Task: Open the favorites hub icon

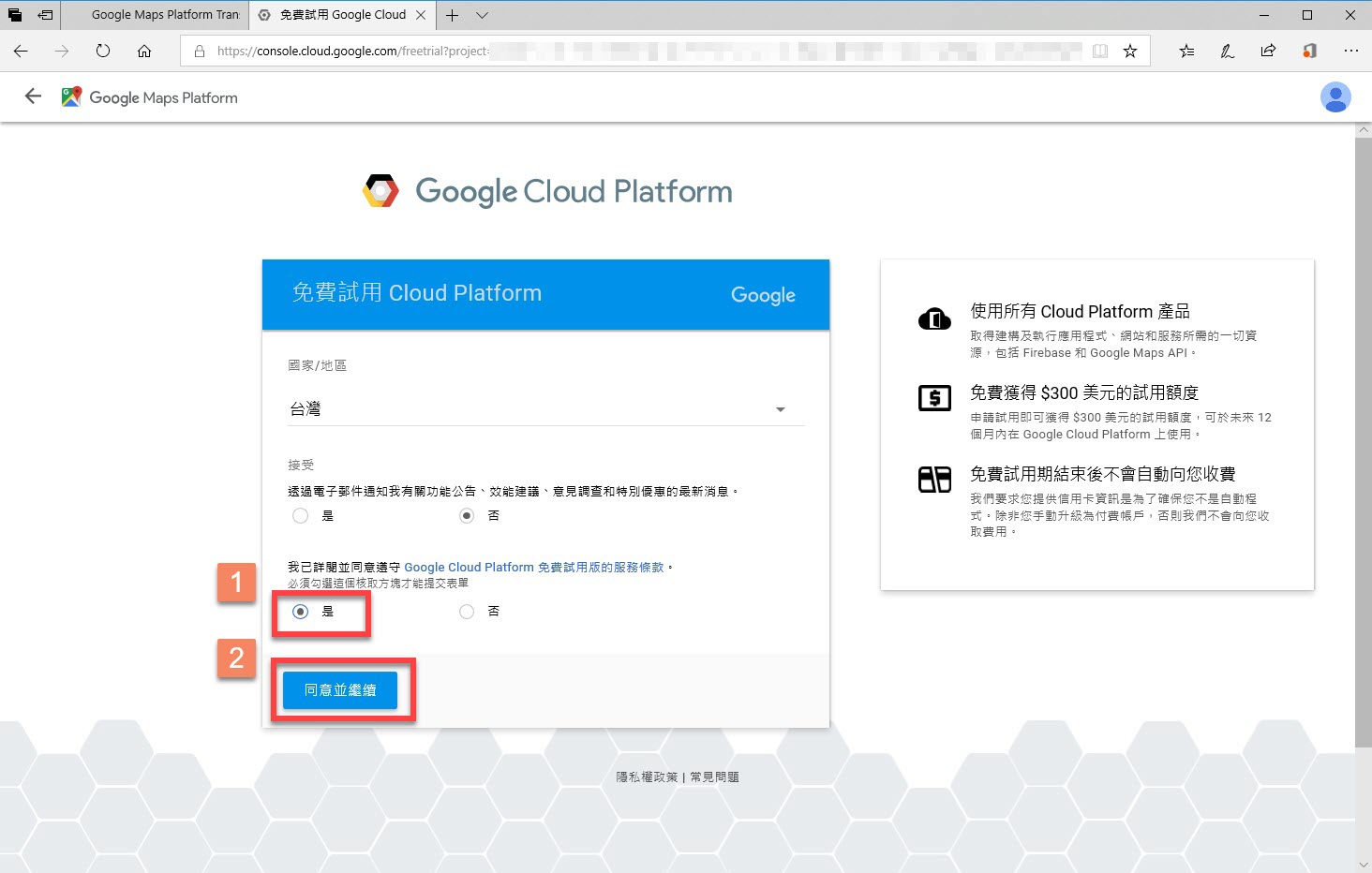Action: pyautogui.click(x=1186, y=52)
